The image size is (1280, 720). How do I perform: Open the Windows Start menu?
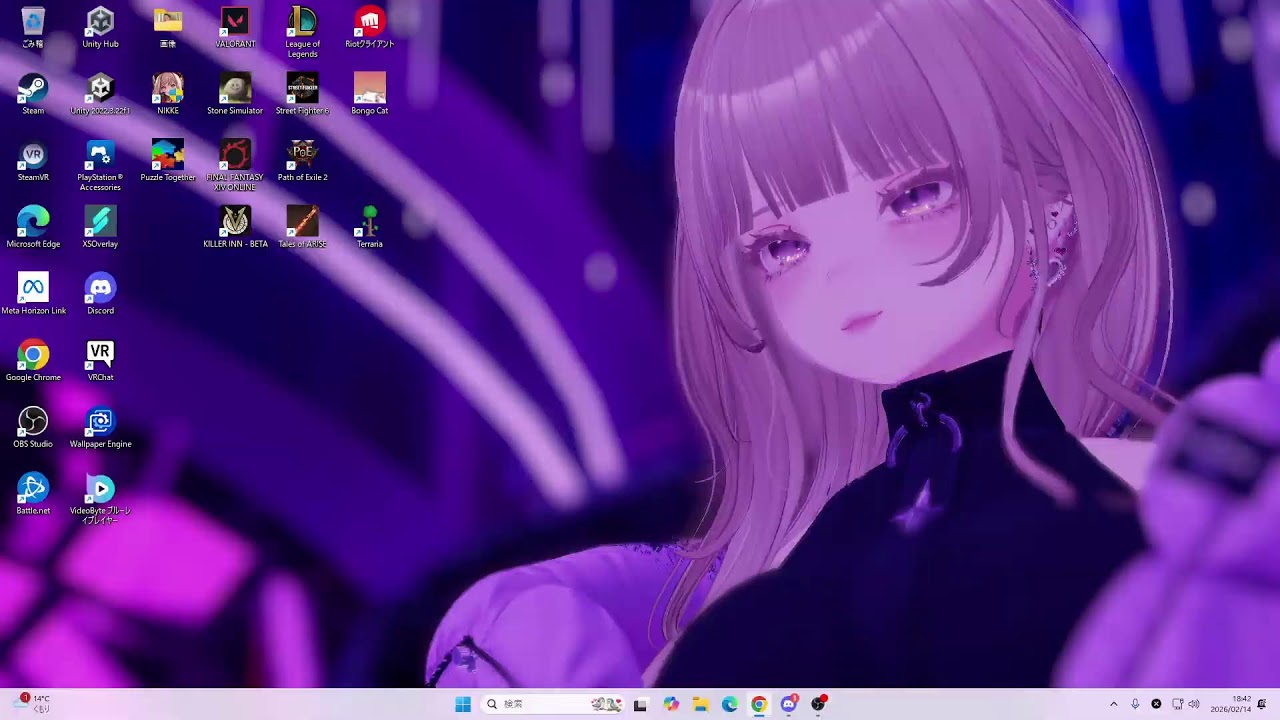[x=463, y=704]
